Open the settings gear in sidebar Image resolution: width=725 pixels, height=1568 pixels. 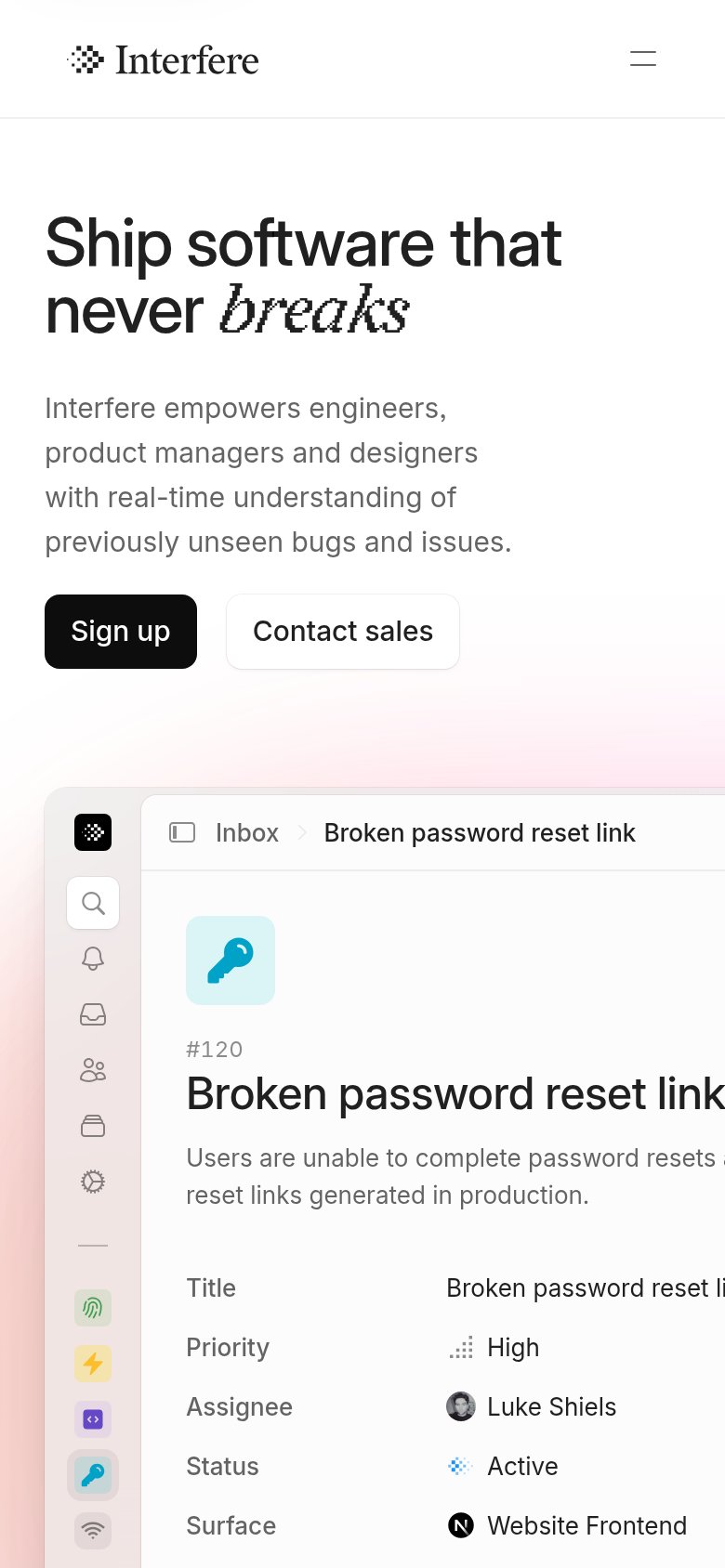pyautogui.click(x=93, y=1182)
